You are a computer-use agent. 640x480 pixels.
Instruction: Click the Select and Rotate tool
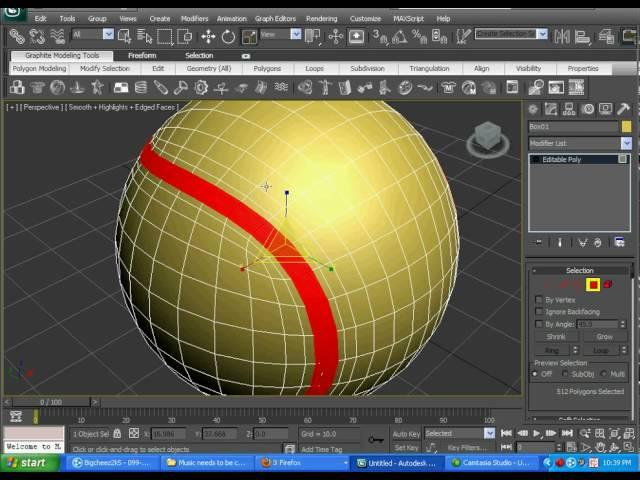coord(228,36)
